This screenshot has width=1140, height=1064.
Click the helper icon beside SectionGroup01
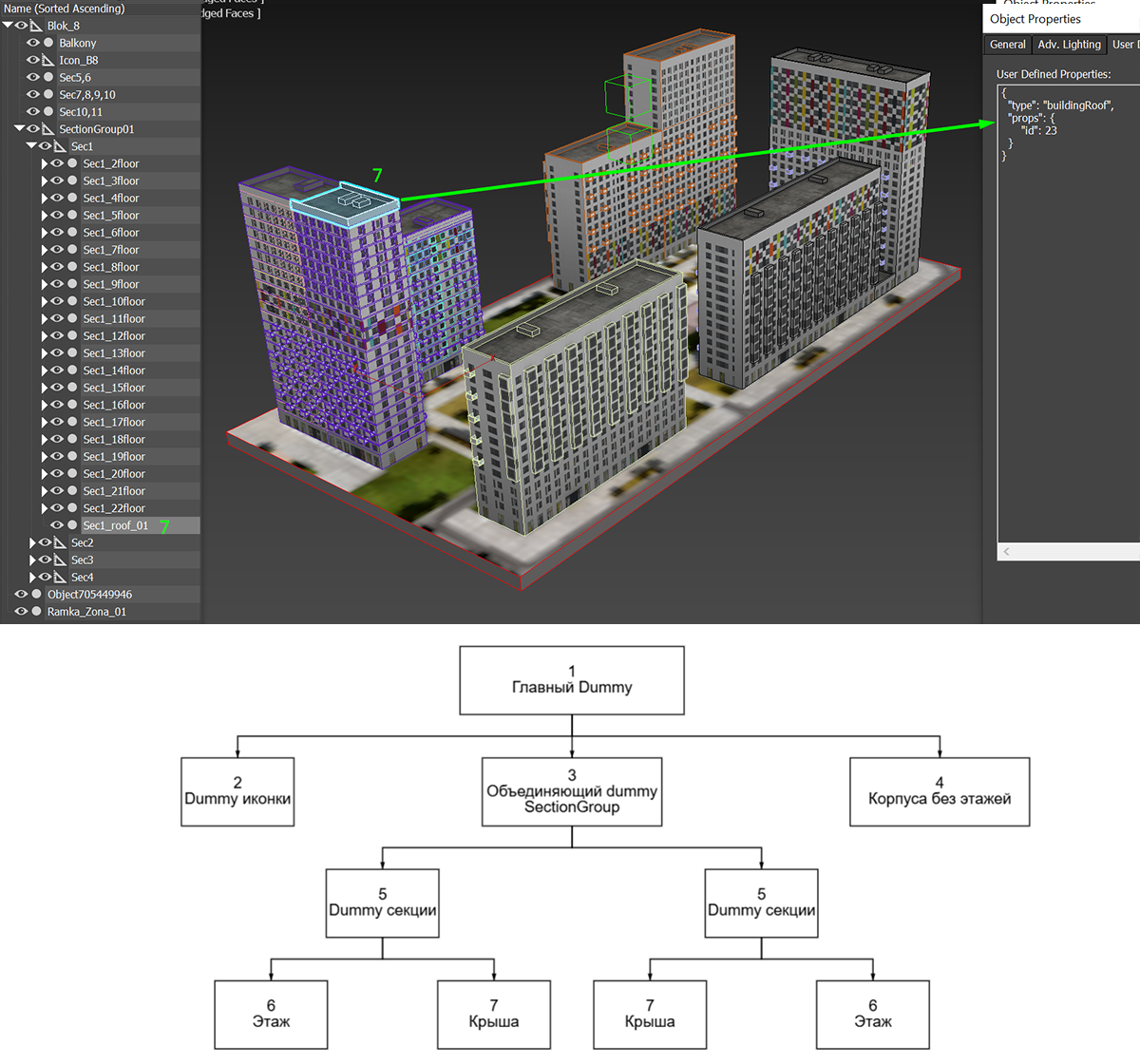click(x=47, y=129)
